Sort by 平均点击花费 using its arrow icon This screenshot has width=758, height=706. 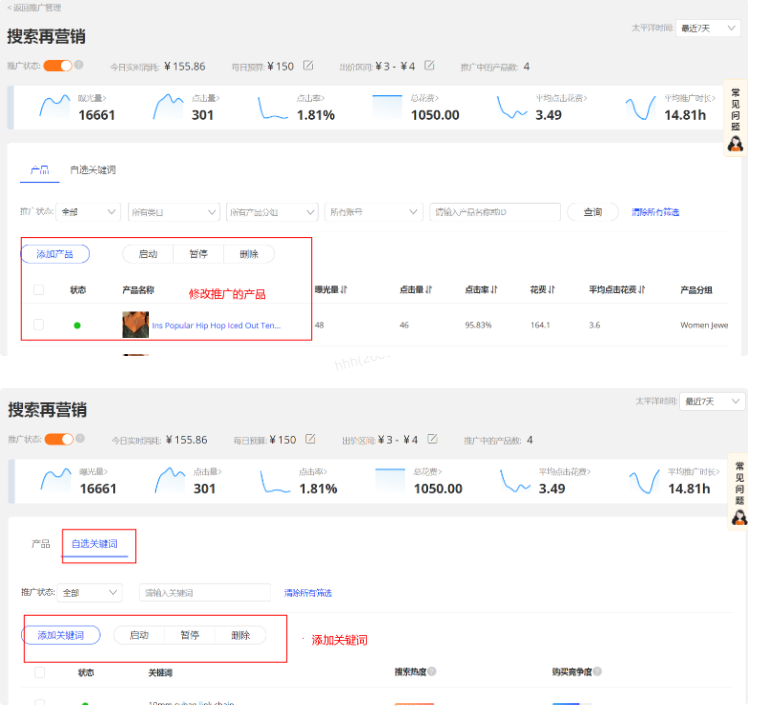642,290
